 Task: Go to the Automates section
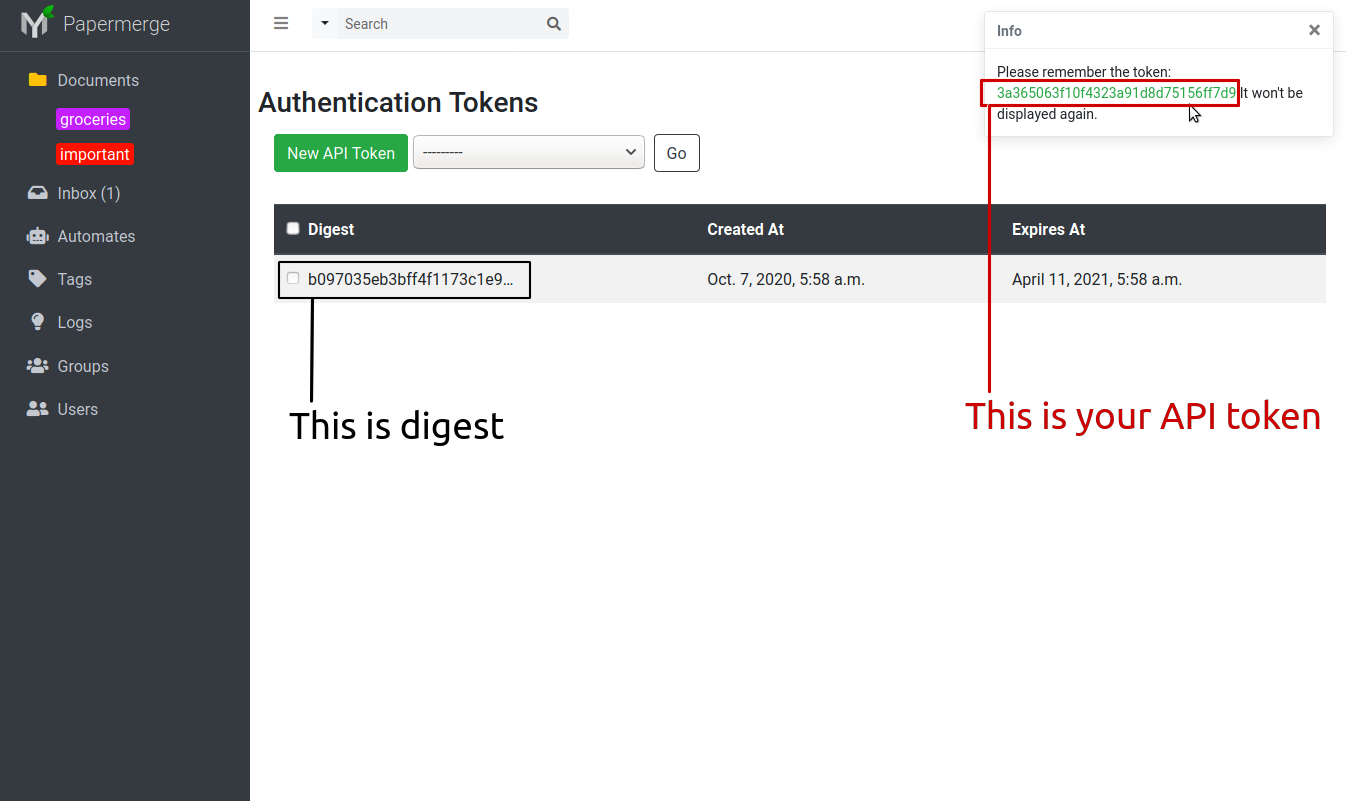coord(96,236)
